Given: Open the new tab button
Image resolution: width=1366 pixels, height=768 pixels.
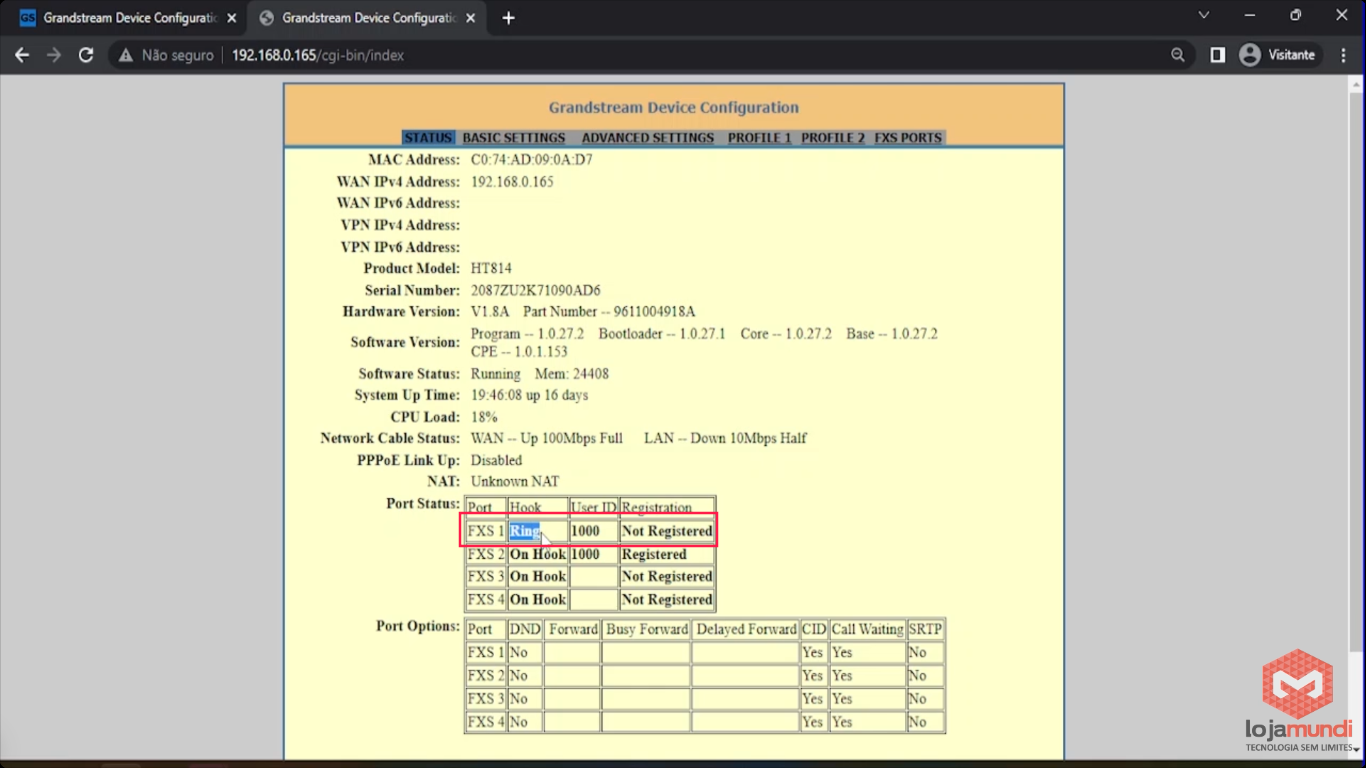Looking at the screenshot, I should tap(508, 18).
